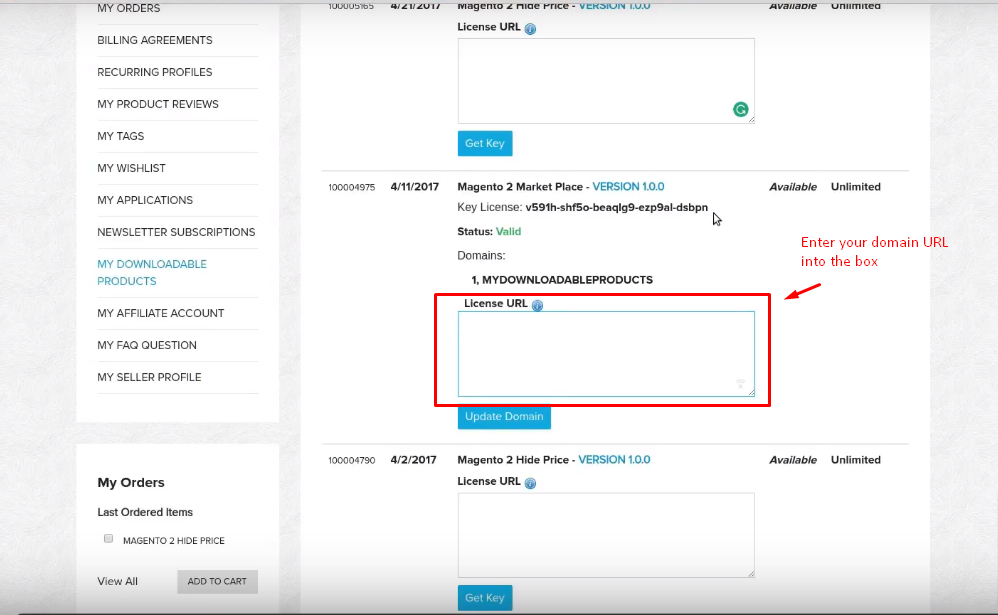
Task: Click the info icon next to the bottom License URL
Action: coord(530,482)
